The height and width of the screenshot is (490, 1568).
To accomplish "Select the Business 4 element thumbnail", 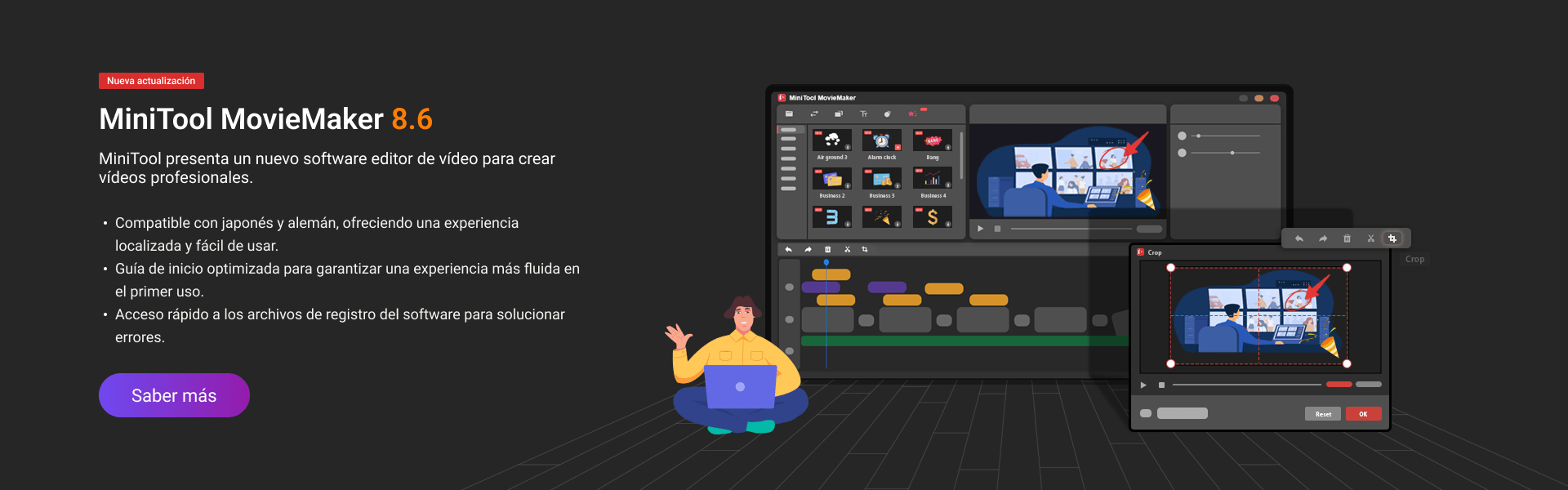I will (933, 178).
